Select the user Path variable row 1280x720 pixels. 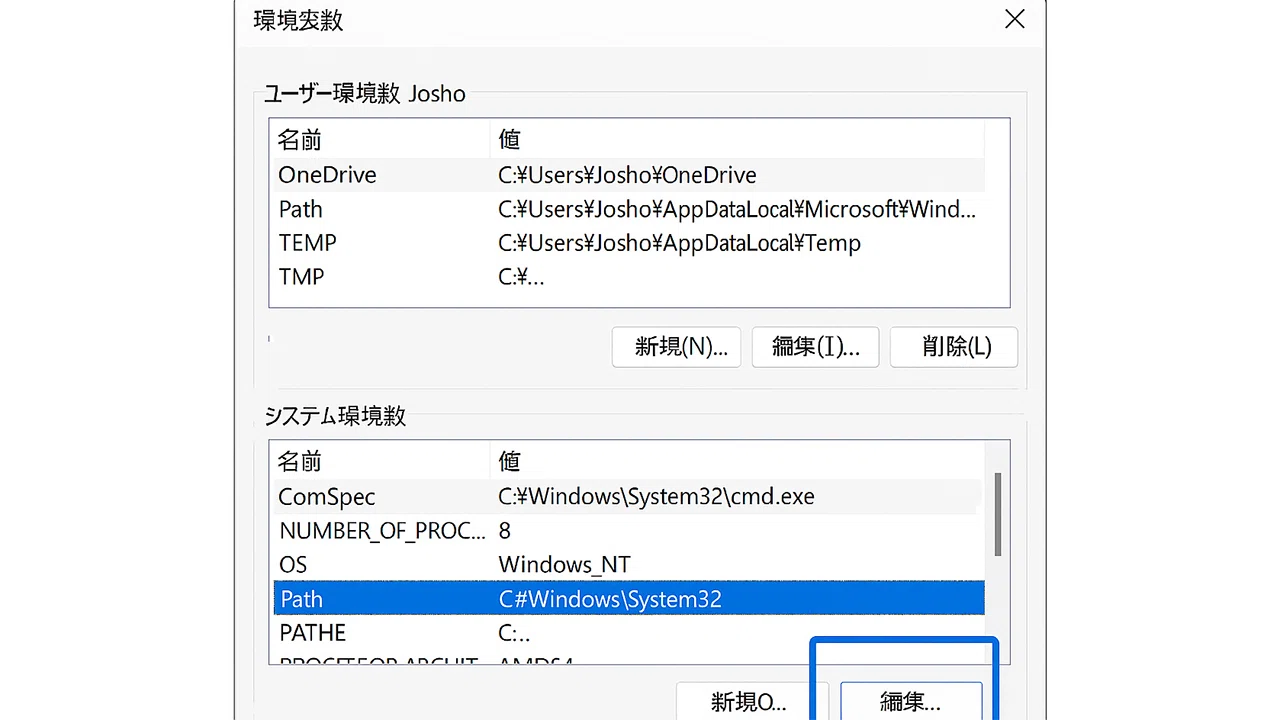coord(629,209)
